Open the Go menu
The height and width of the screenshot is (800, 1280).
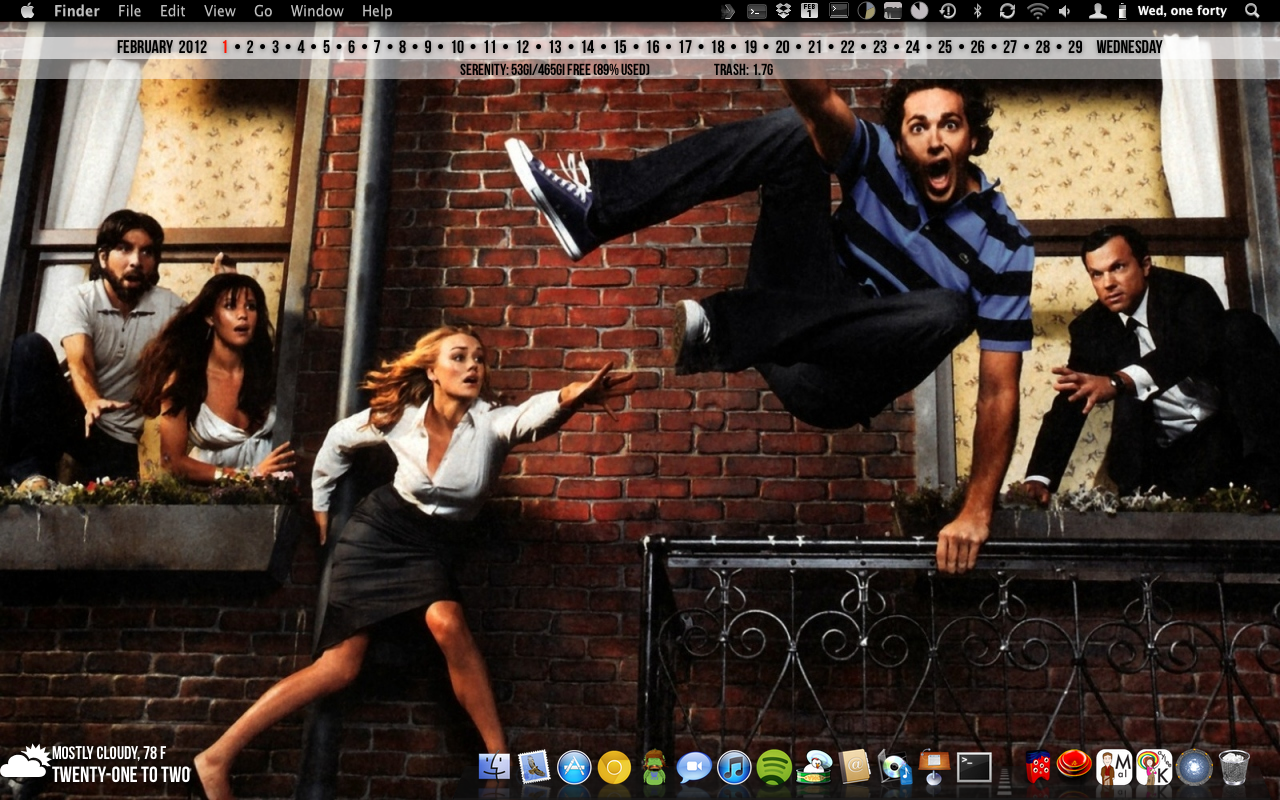tap(263, 11)
